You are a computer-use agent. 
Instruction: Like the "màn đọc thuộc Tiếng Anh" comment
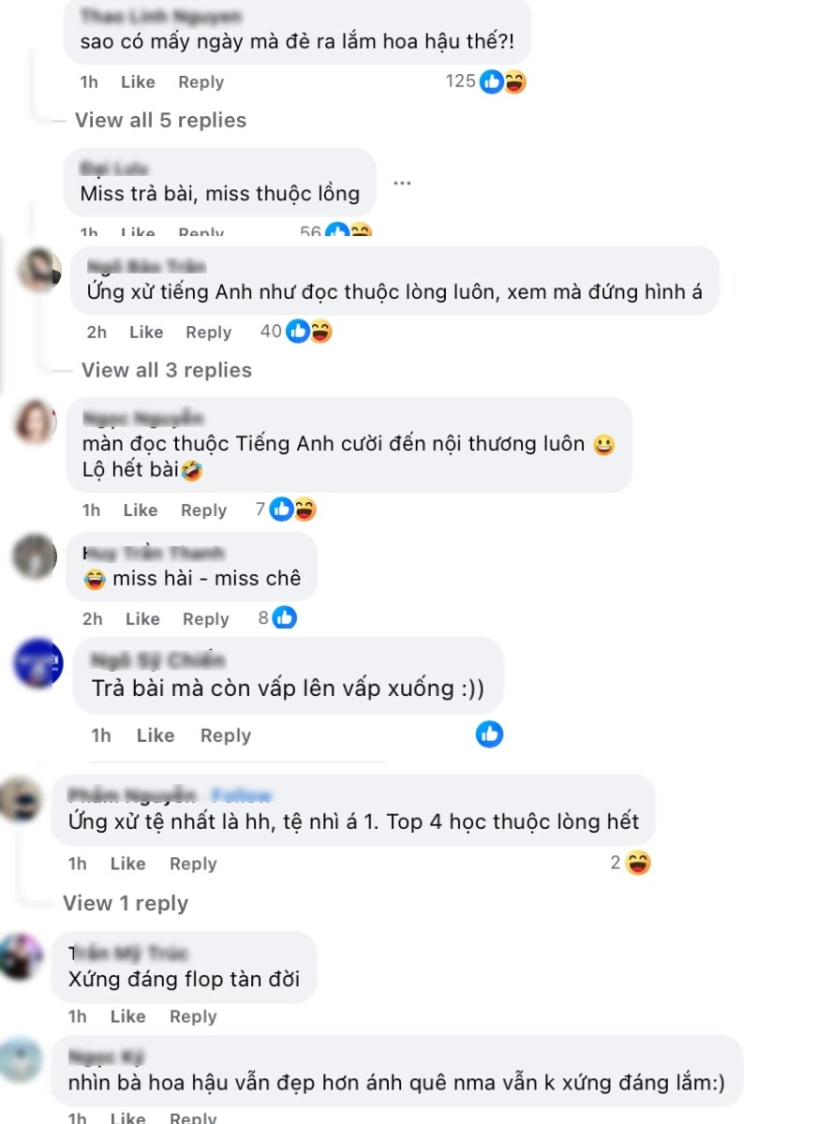click(x=140, y=510)
